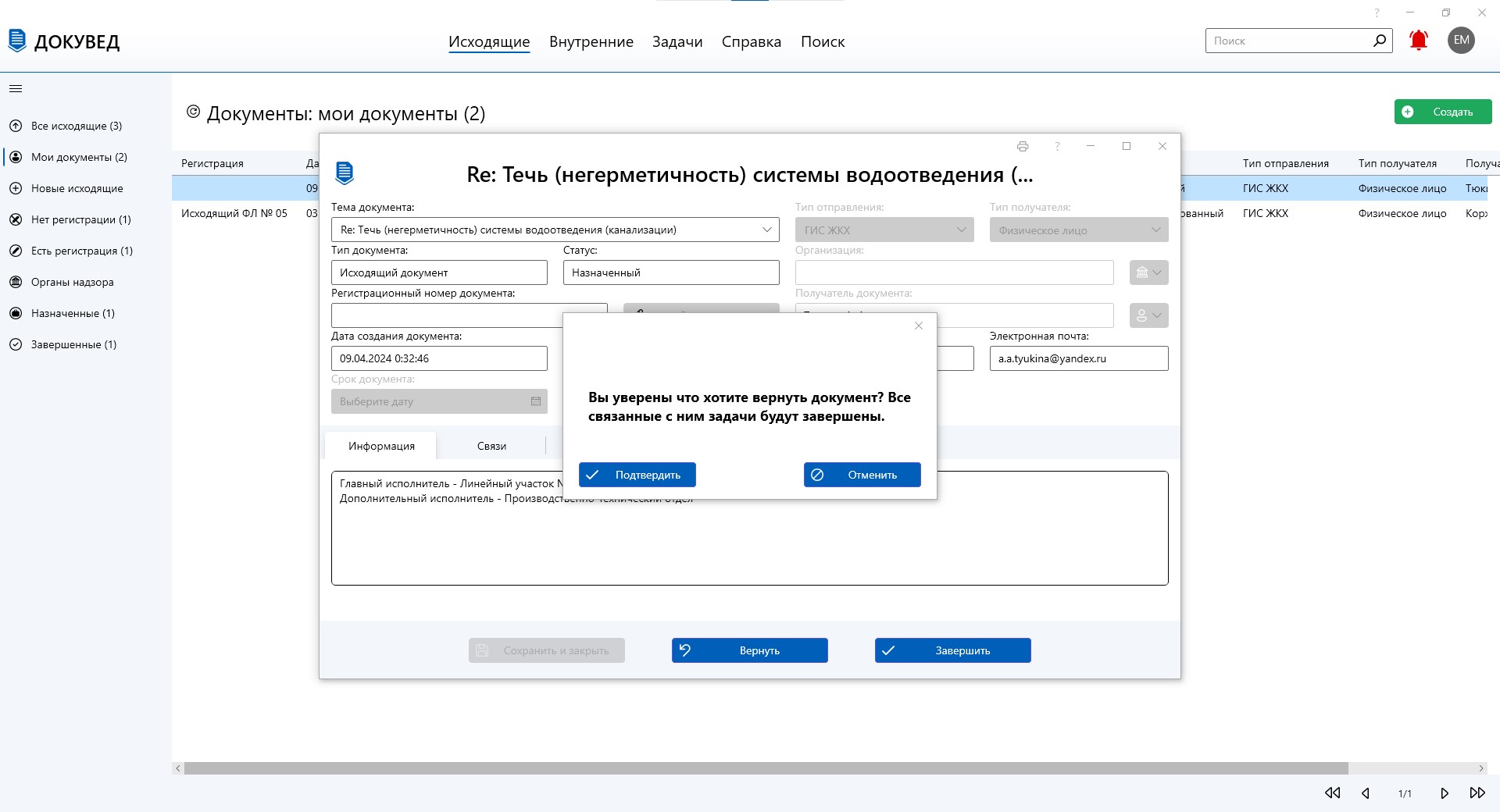Screen dimensions: 1500x812
Task: Go to last page icon
Action: 1477,793
